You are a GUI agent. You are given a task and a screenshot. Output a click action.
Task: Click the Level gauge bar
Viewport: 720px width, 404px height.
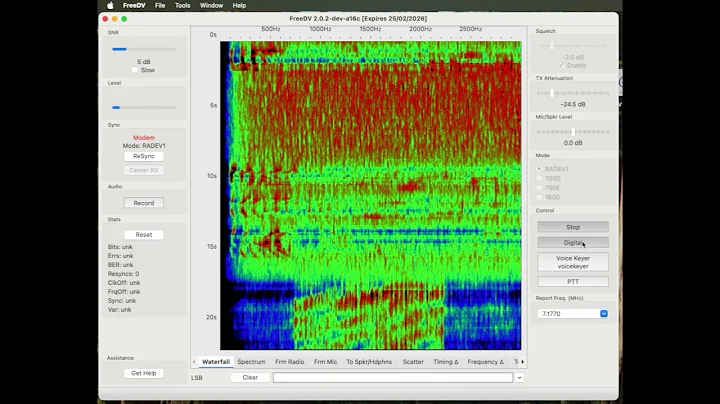point(144,107)
